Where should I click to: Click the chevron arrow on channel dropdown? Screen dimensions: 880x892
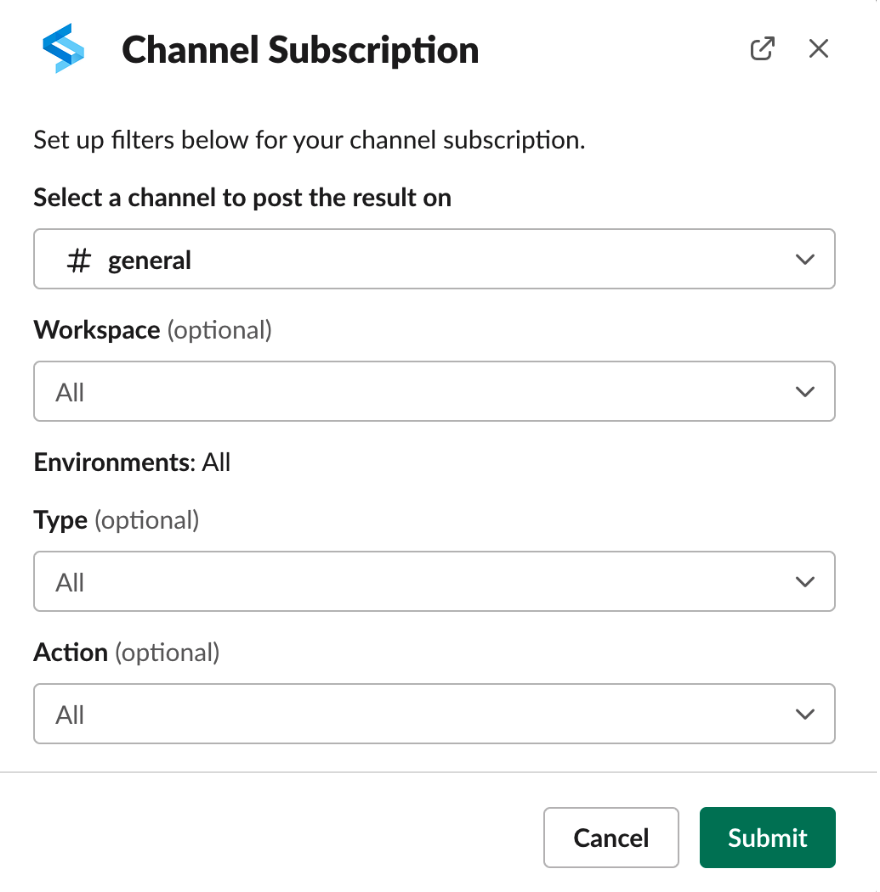(805, 260)
